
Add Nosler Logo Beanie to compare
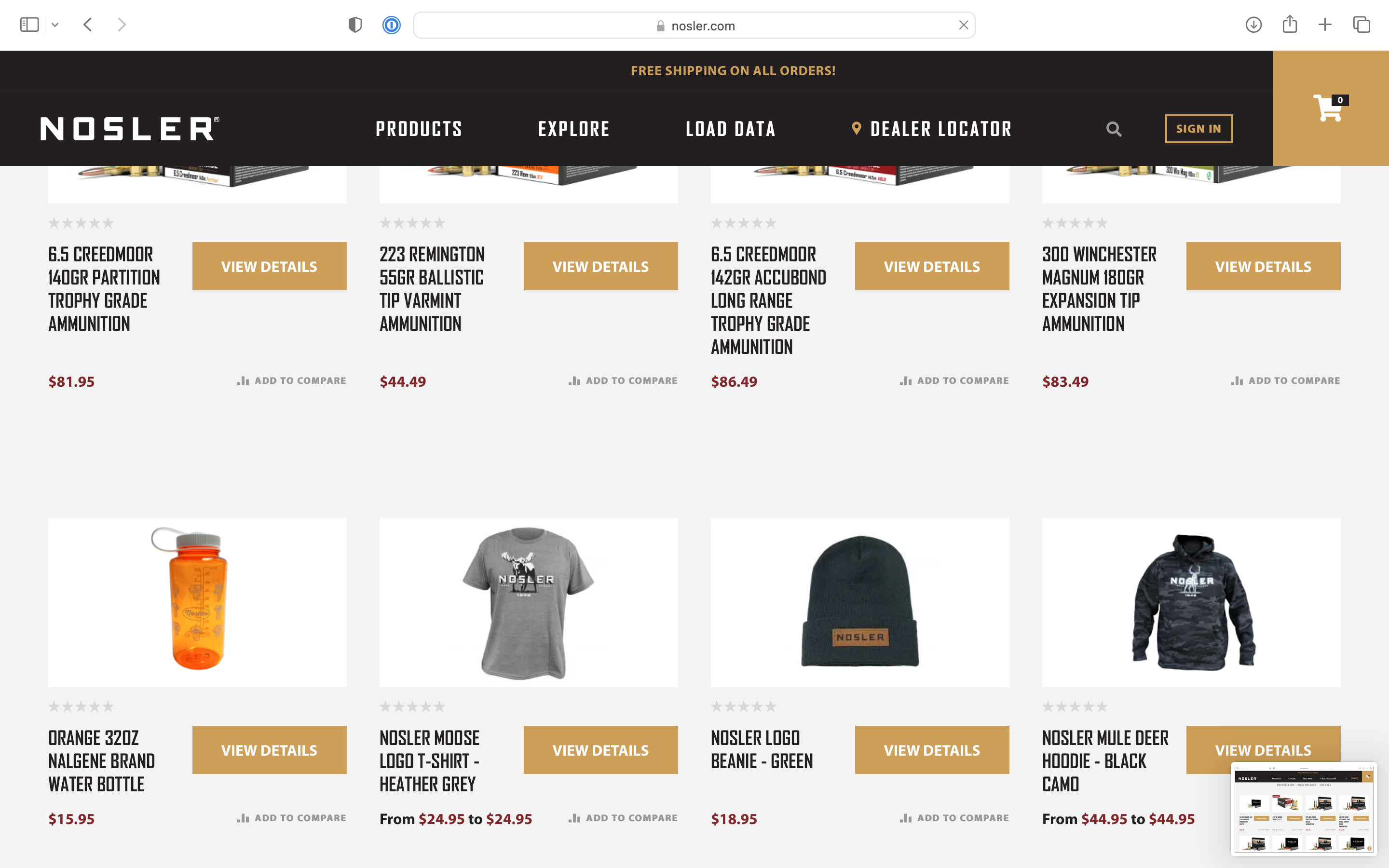(954, 818)
